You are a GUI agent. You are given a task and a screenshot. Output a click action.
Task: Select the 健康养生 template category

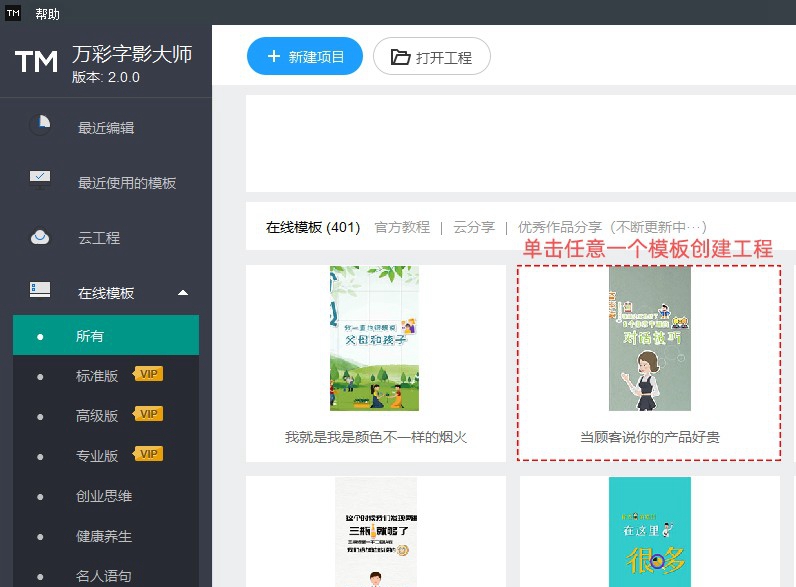pos(106,536)
